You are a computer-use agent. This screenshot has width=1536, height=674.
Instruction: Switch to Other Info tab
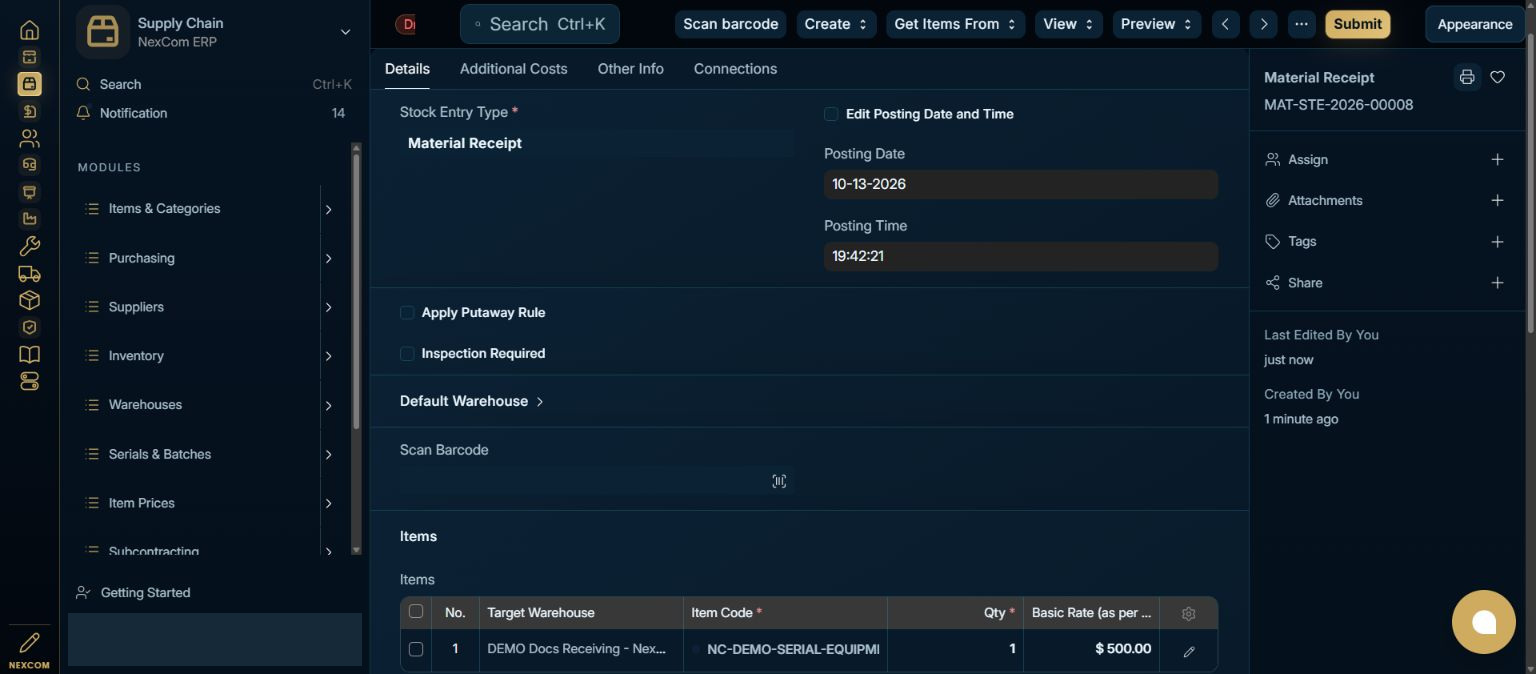pos(630,69)
